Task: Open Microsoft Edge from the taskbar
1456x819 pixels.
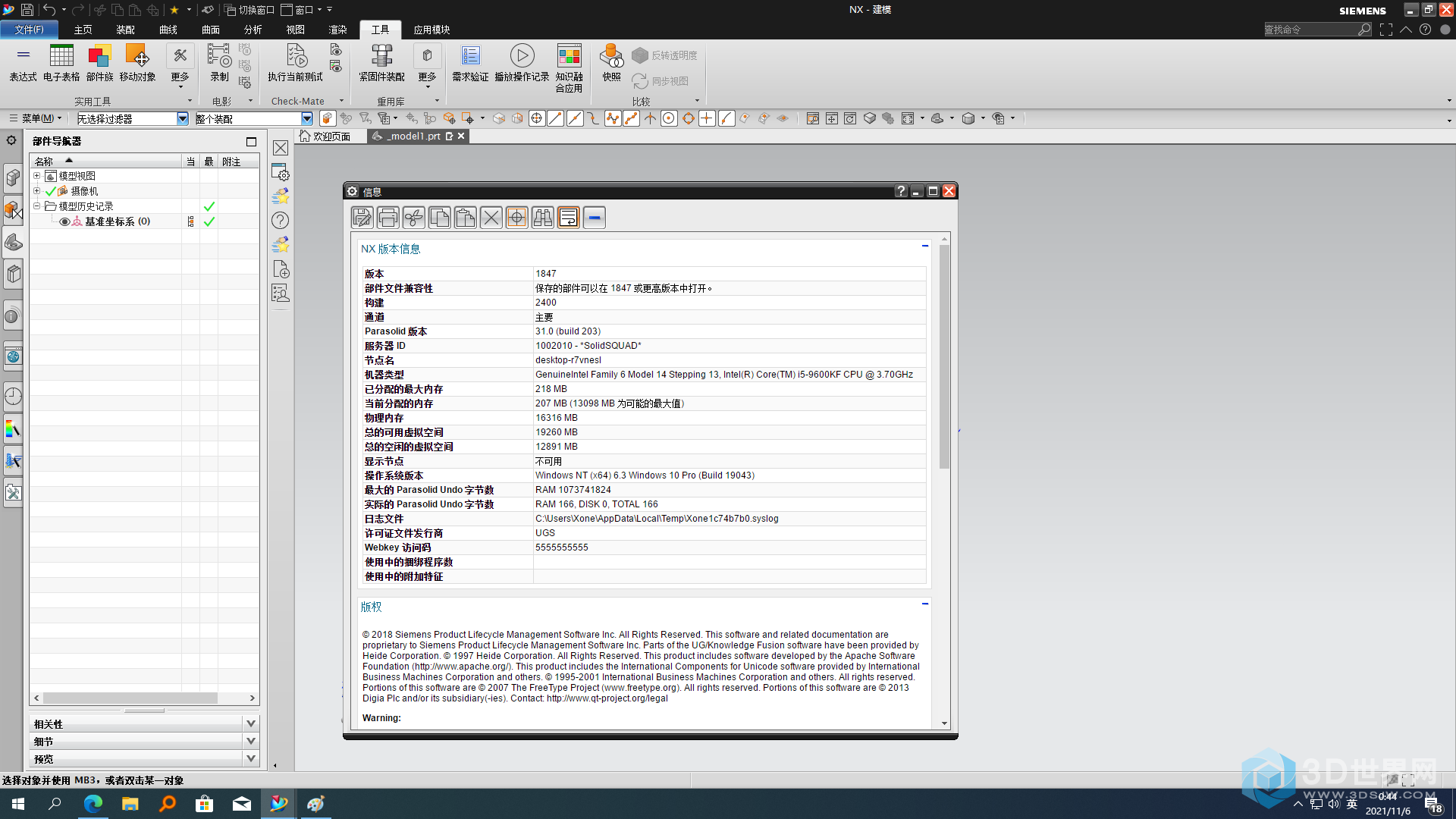Action: tap(93, 804)
